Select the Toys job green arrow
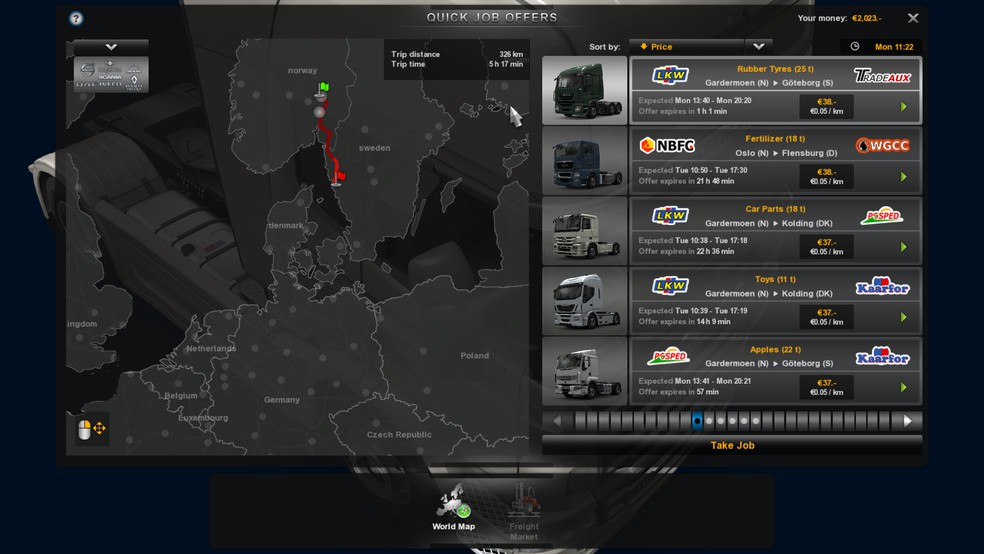Viewport: 984px width, 554px height. (x=903, y=317)
